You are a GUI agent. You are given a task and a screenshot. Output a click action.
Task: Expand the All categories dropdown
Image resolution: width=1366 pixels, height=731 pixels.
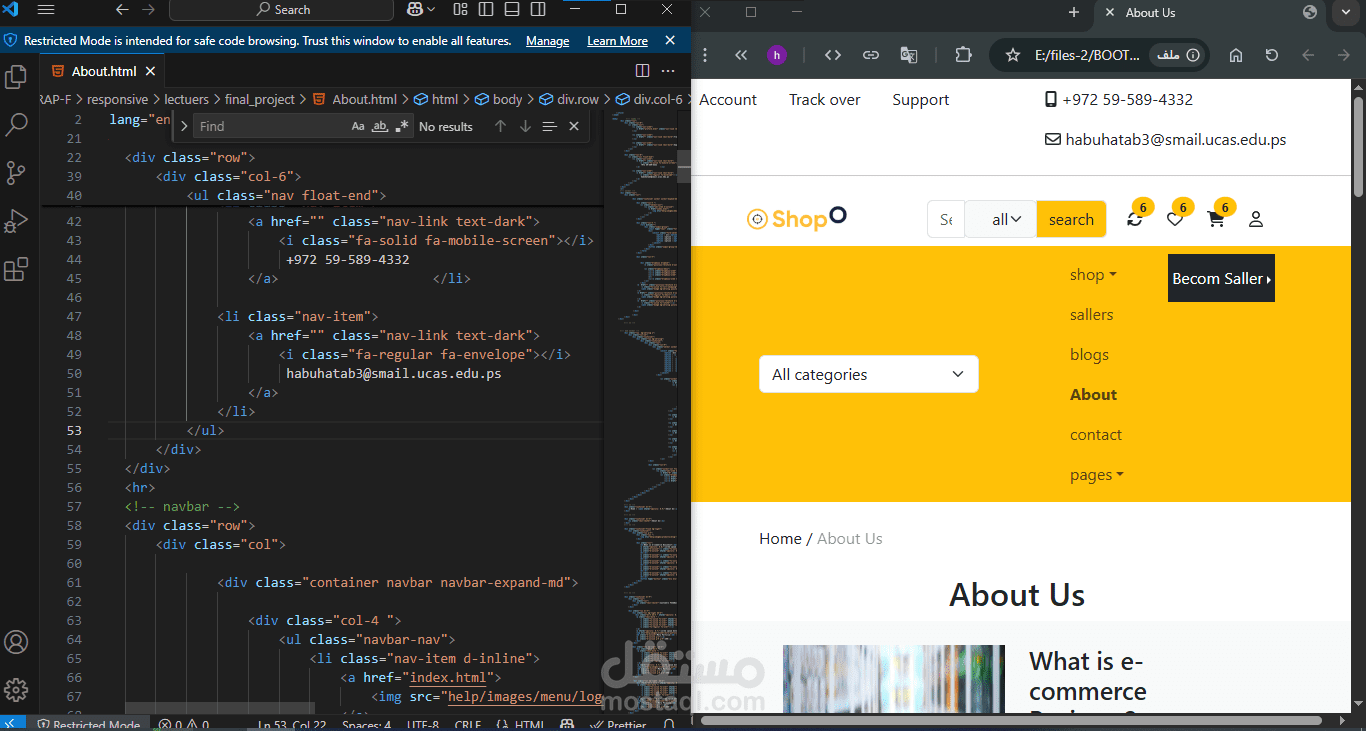(x=868, y=374)
